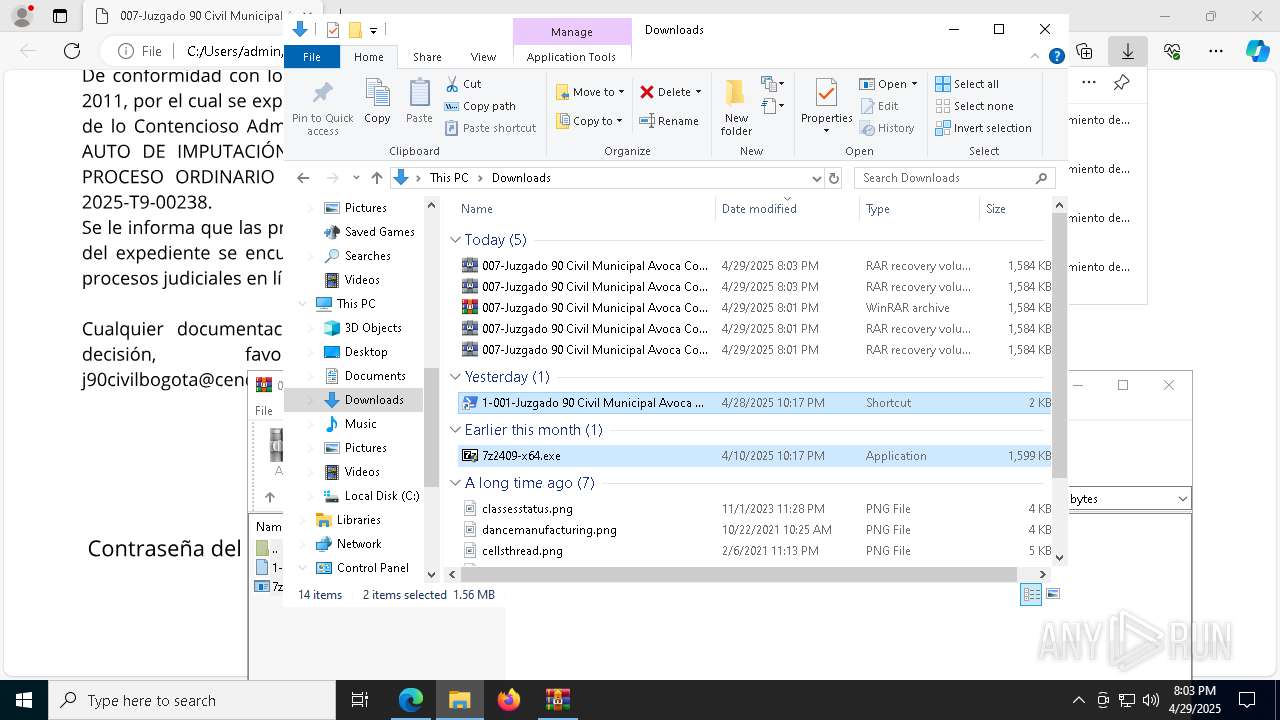The width and height of the screenshot is (1280, 720).
Task: Switch to details view layout icon
Action: 1031,595
